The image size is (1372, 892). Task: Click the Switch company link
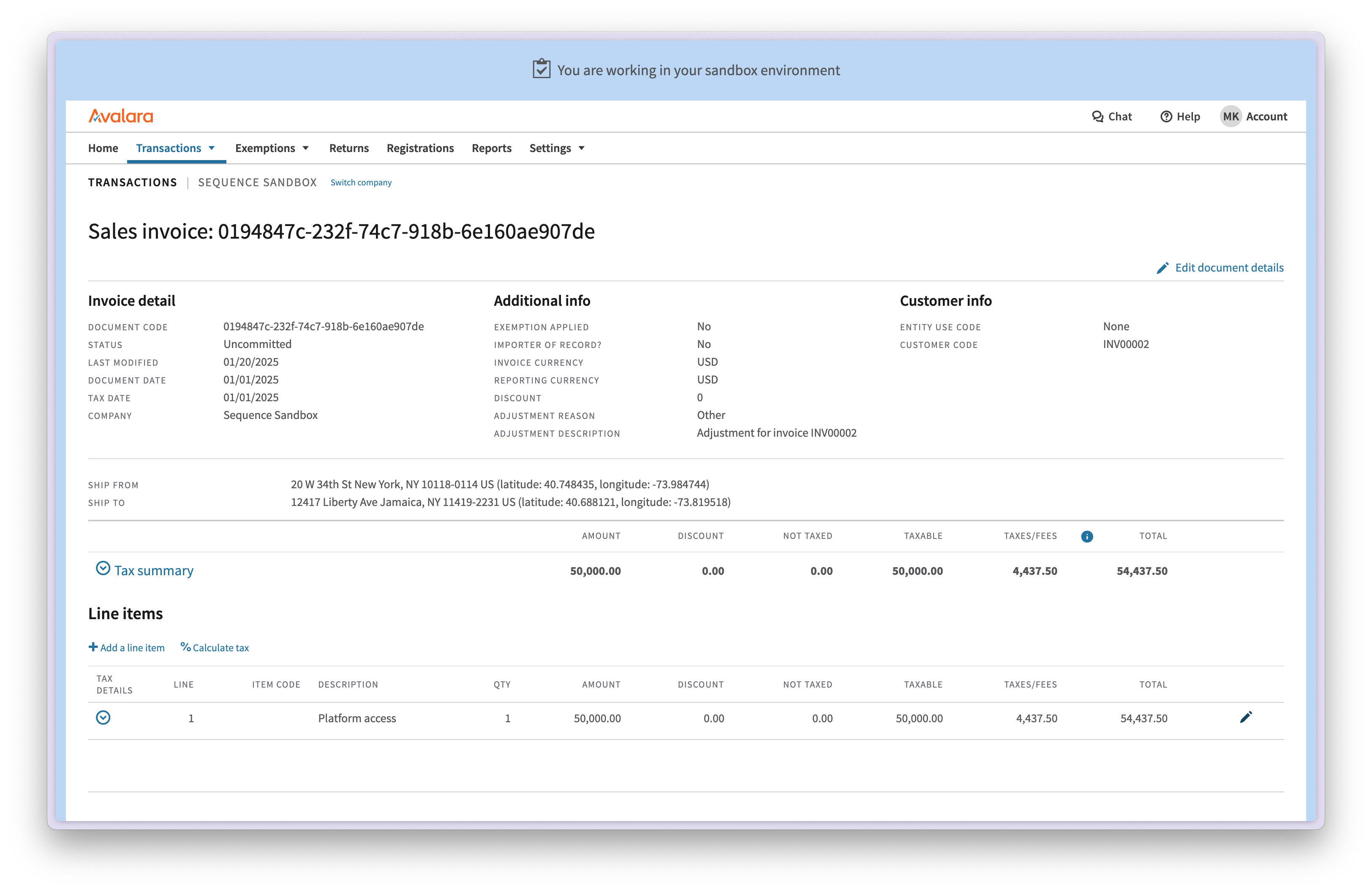pyautogui.click(x=361, y=182)
